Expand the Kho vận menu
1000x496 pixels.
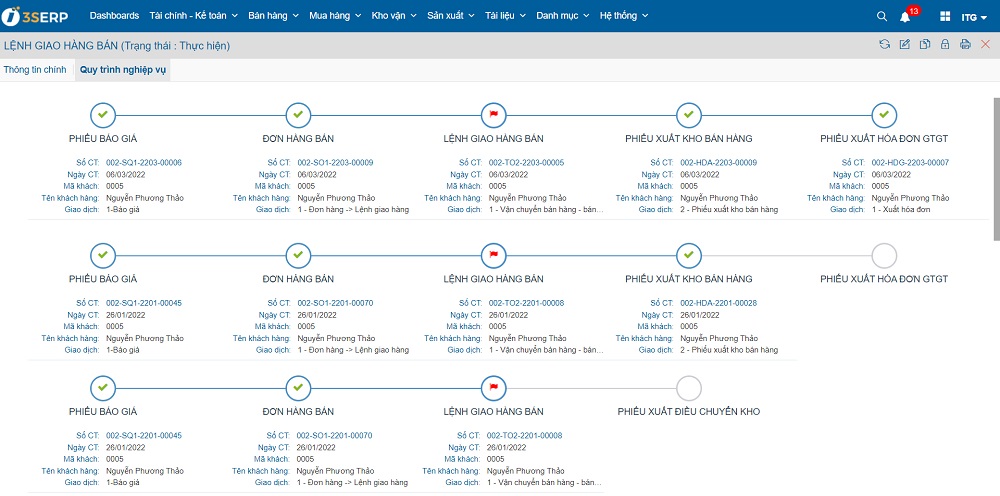pyautogui.click(x=393, y=16)
